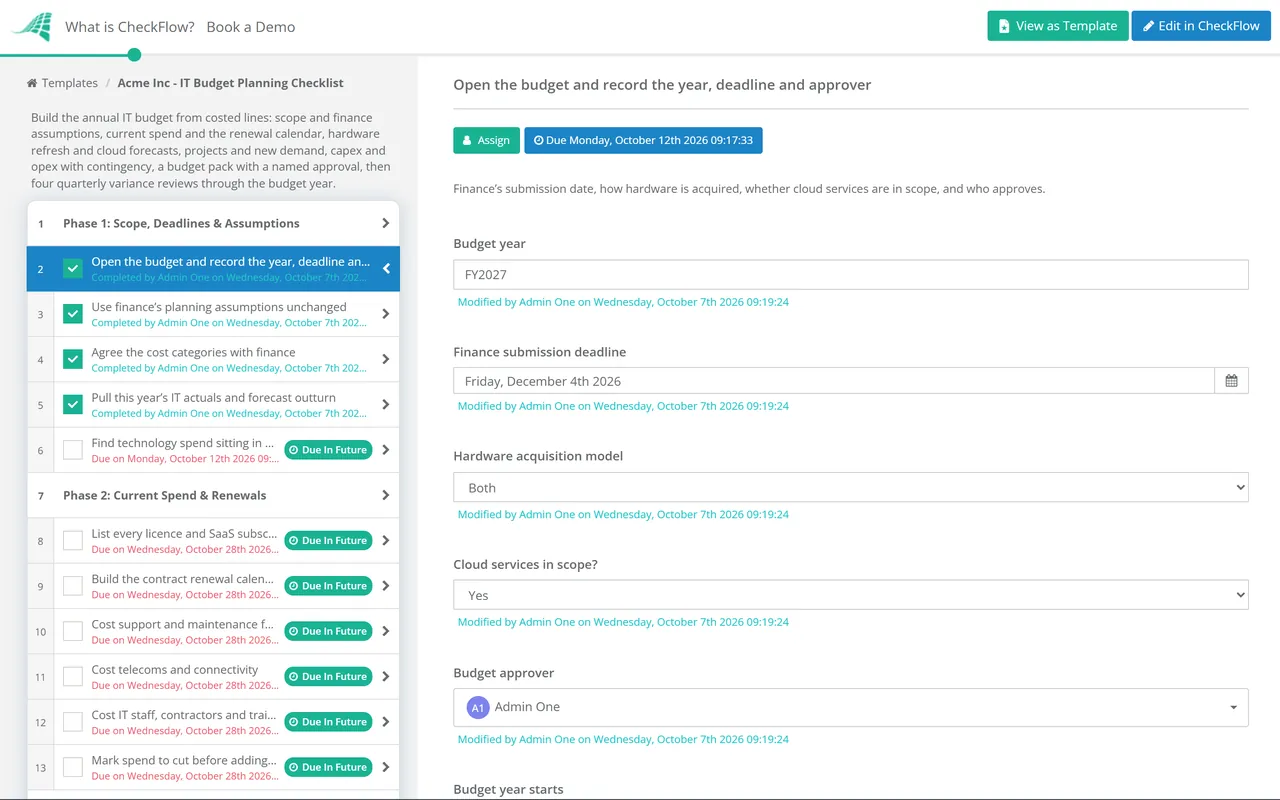Check the 'List every licence and SaaS' task
Image resolution: width=1280 pixels, height=800 pixels.
(x=73, y=541)
